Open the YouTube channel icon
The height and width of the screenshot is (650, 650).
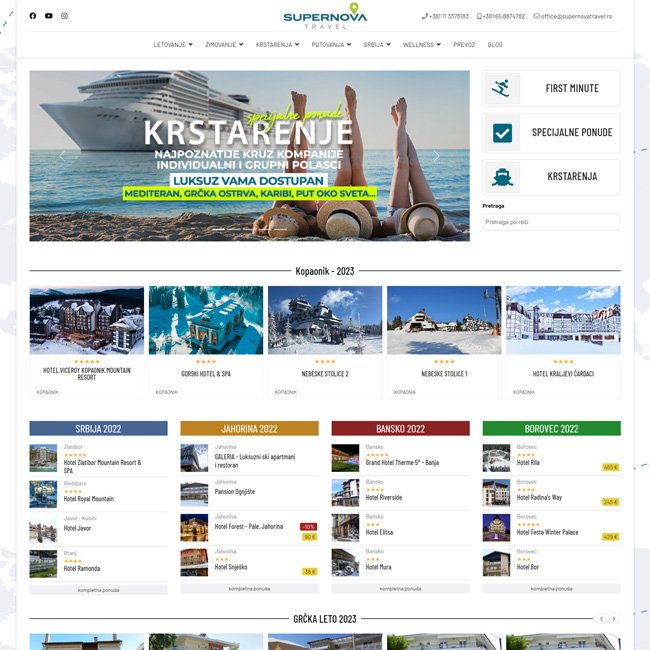click(x=49, y=16)
